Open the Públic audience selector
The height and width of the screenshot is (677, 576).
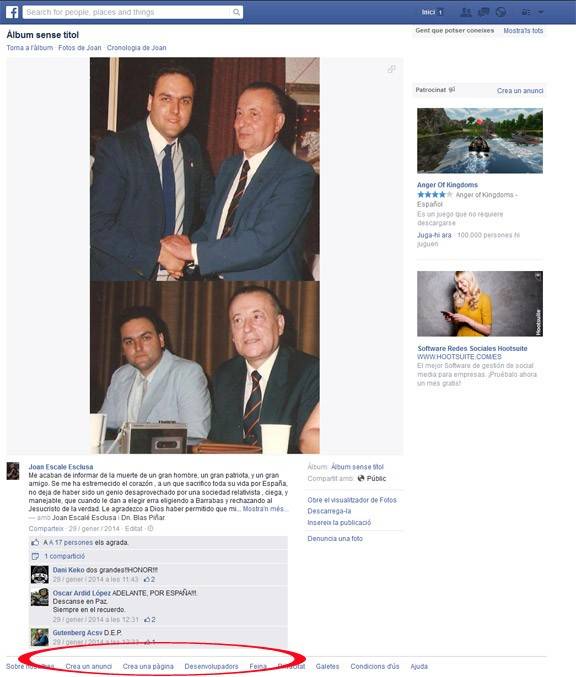point(372,478)
